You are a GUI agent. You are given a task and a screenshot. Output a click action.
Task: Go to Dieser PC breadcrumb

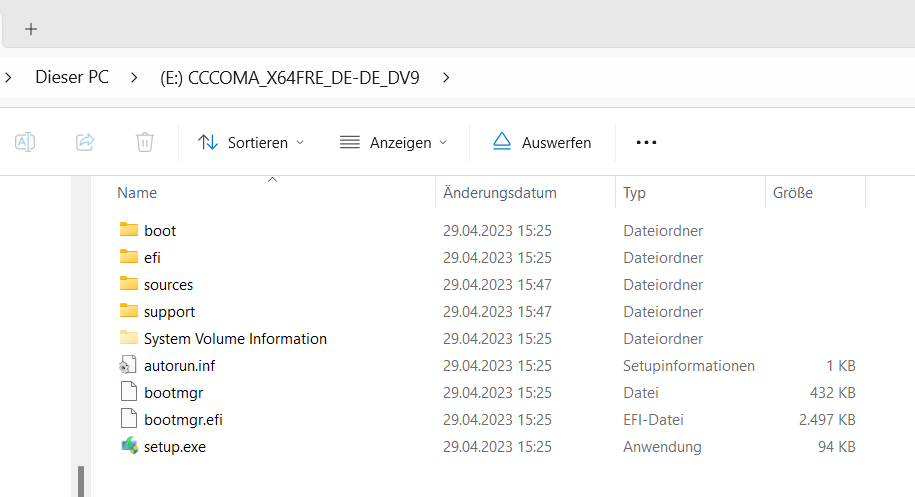click(72, 78)
